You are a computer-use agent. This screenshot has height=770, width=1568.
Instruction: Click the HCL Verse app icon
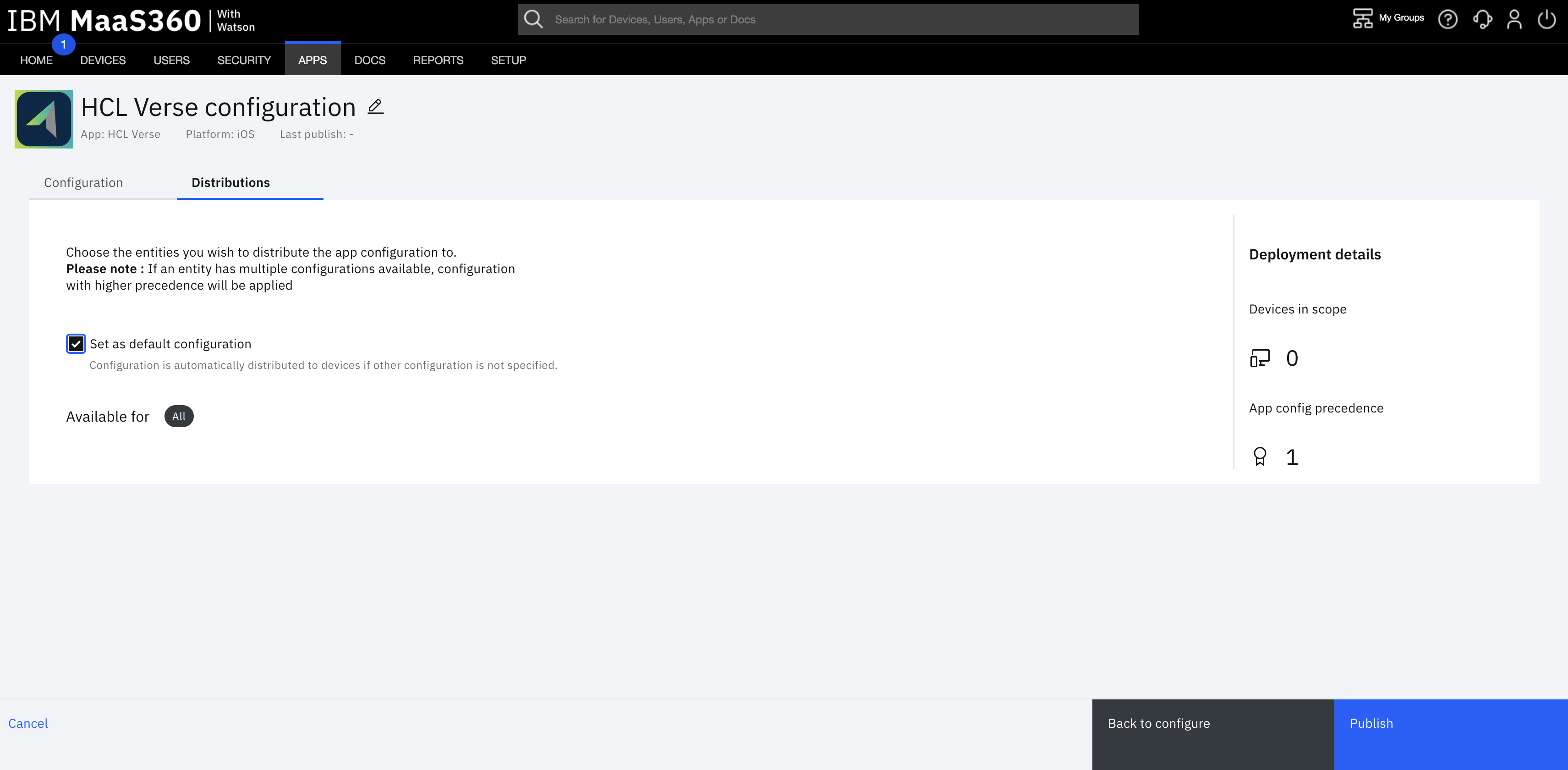[x=43, y=119]
